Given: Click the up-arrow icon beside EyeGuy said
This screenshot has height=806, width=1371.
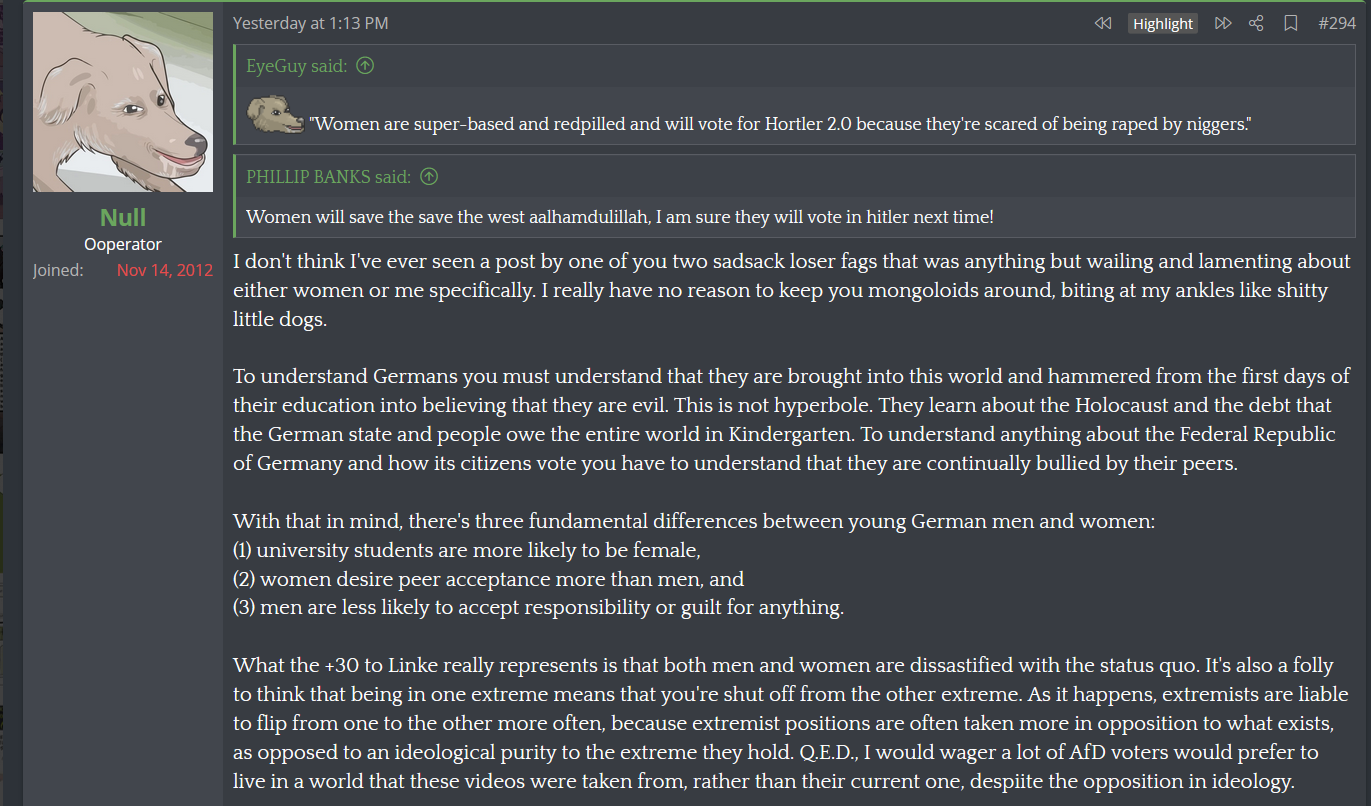Looking at the screenshot, I should [365, 66].
